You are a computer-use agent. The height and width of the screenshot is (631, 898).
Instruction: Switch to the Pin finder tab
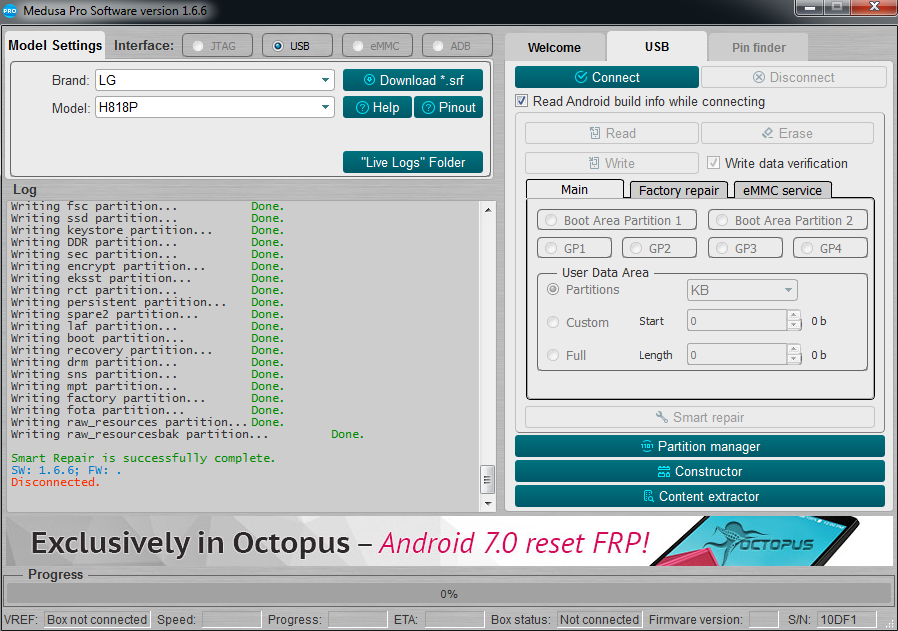tap(759, 48)
